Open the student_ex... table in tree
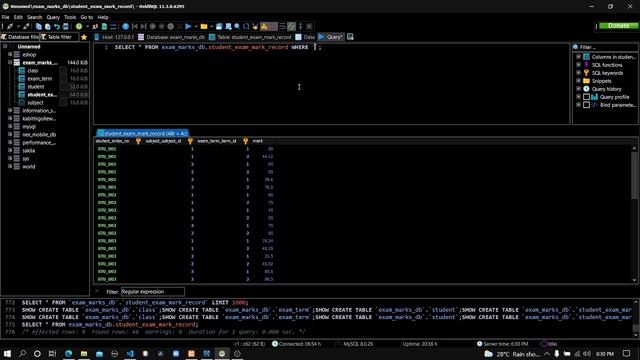This screenshot has width=640, height=360. [42, 95]
